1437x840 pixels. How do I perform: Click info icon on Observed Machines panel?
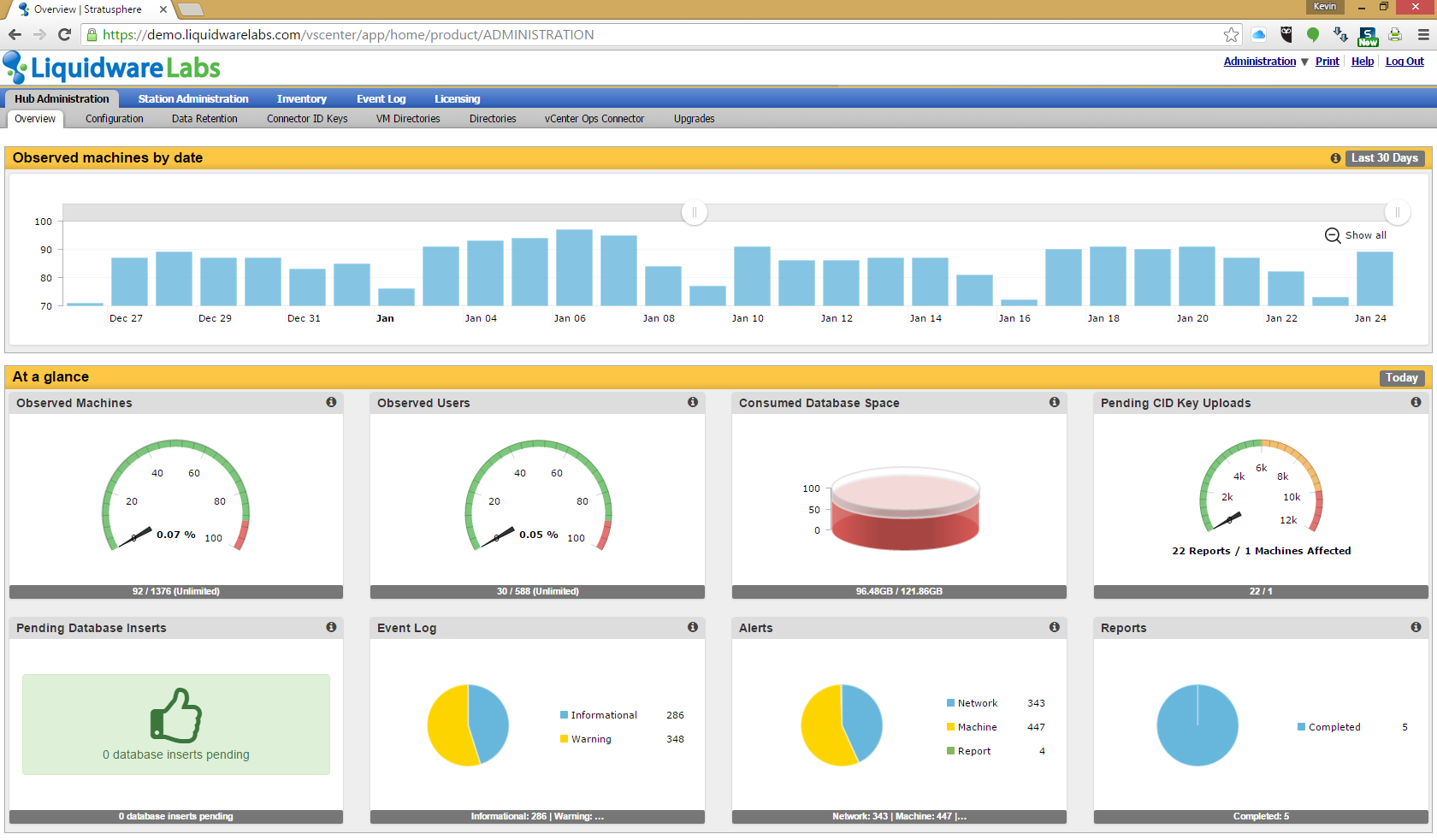[331, 402]
